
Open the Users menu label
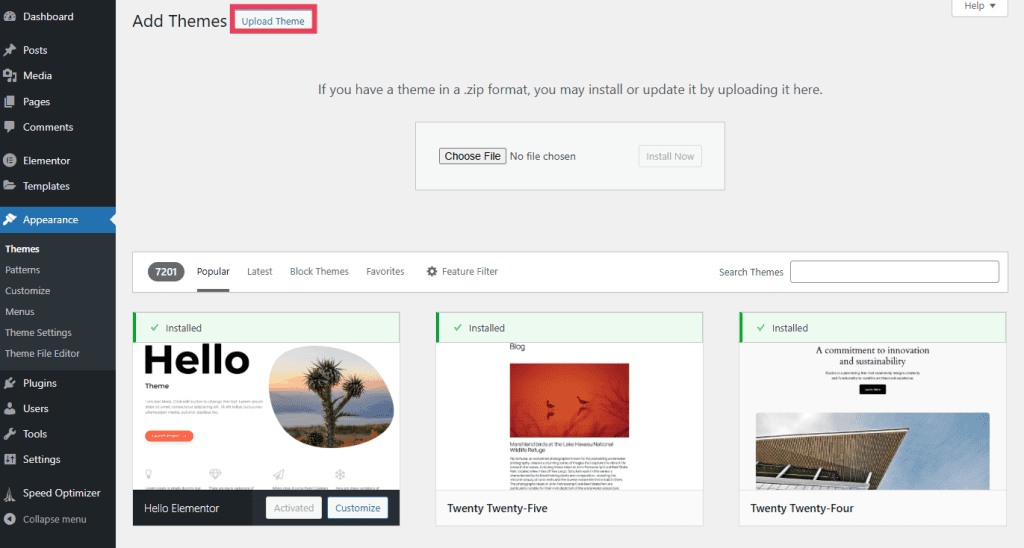(x=36, y=408)
